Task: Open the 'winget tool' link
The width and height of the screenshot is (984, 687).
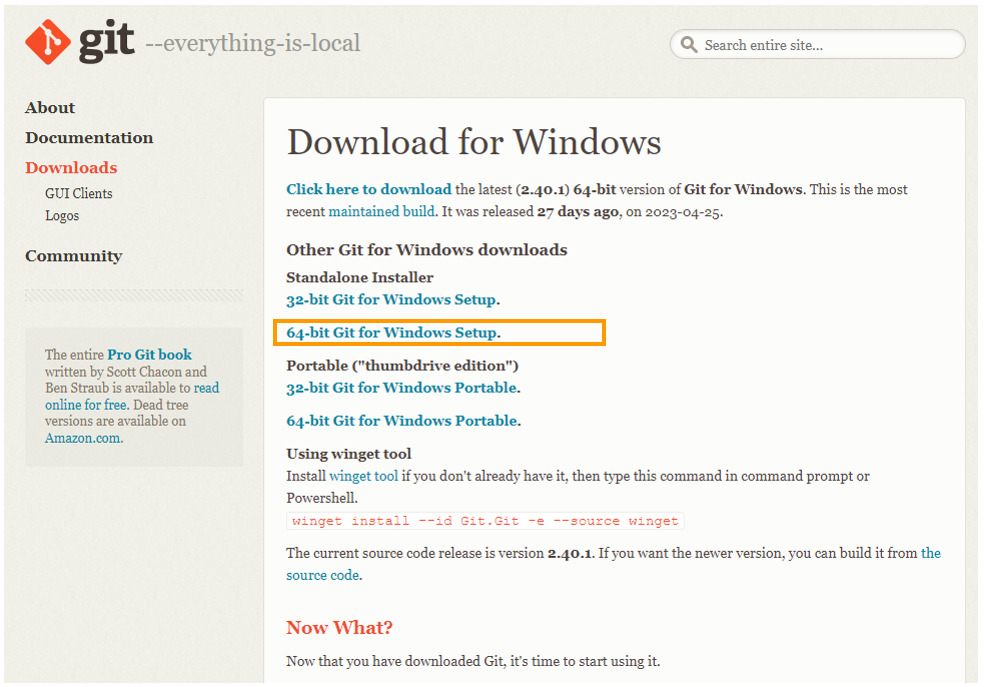Action: pyautogui.click(x=363, y=476)
